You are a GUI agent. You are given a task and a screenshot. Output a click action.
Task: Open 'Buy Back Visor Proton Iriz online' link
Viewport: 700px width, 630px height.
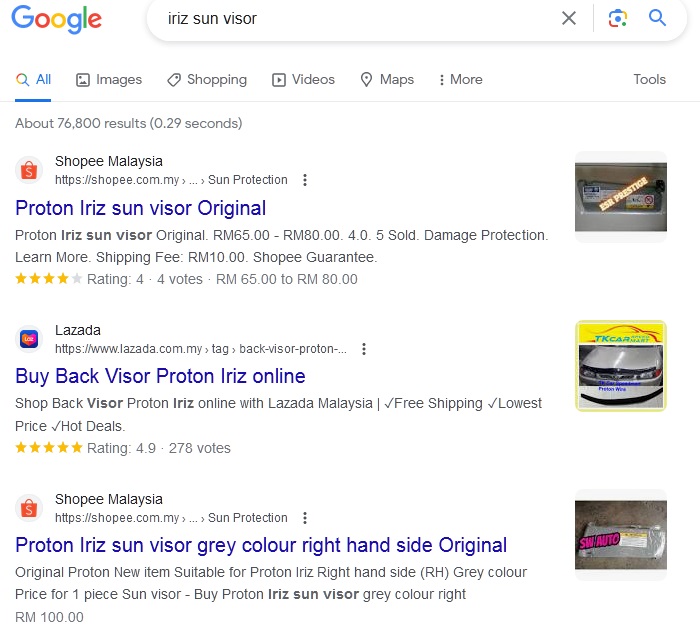tap(160, 376)
